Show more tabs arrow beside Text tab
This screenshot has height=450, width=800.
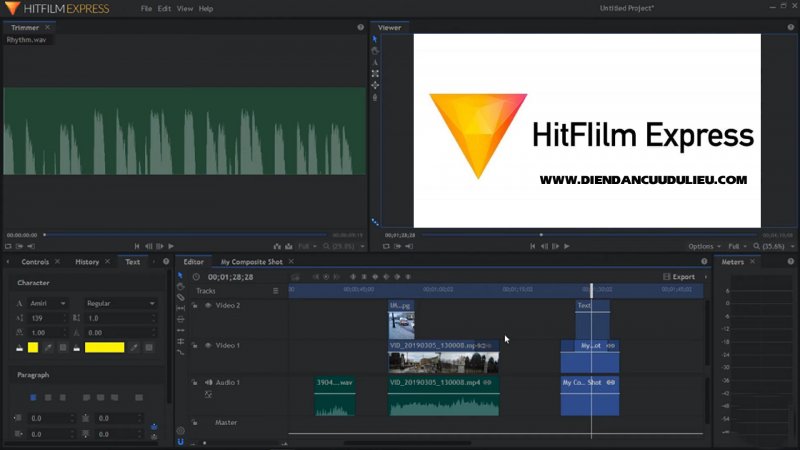(154, 262)
